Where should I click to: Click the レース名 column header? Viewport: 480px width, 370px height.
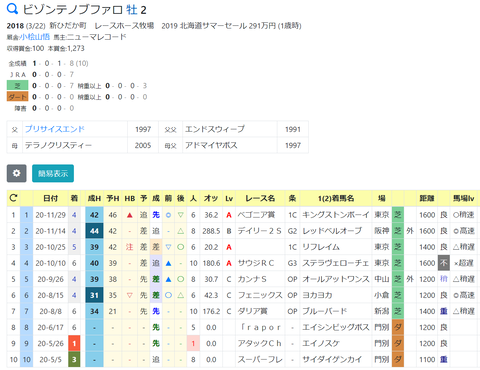(x=260, y=198)
